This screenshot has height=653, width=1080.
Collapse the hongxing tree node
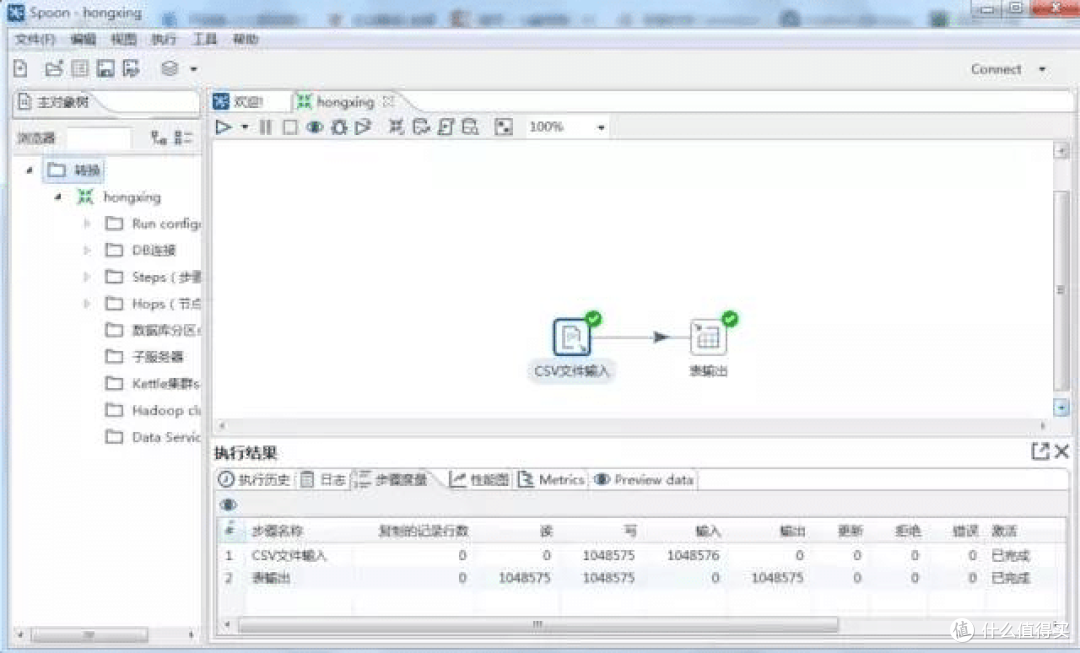58,197
